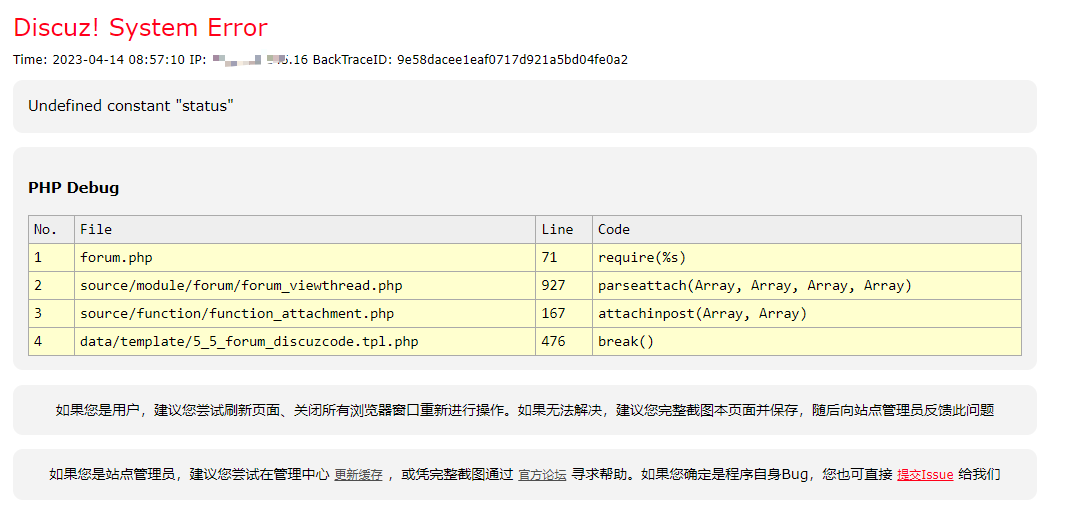Click the Code column header
The height and width of the screenshot is (513, 1073).
[x=614, y=229]
